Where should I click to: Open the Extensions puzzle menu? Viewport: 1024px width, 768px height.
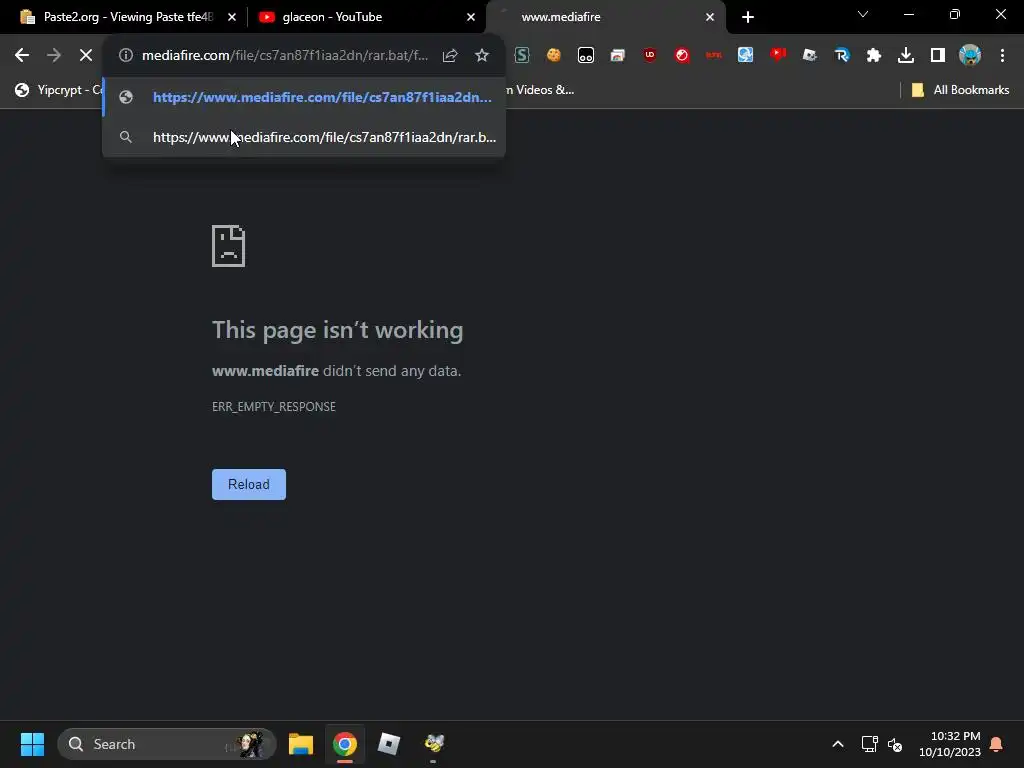tap(874, 56)
